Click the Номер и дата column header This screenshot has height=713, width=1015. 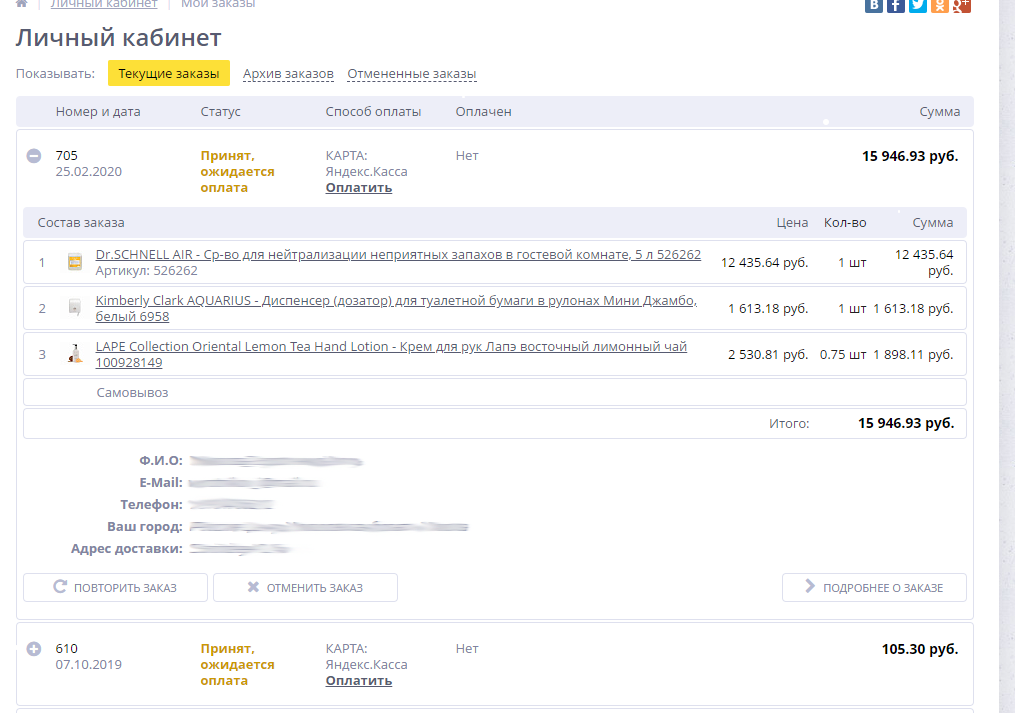(x=98, y=111)
